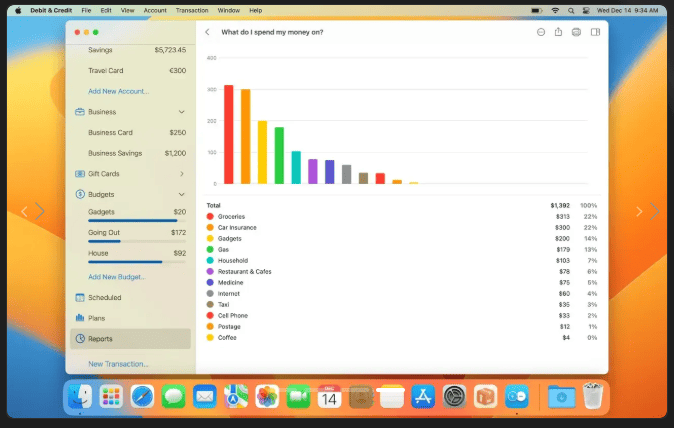Open Mail from the dock
This screenshot has height=428, width=674.
coord(205,396)
